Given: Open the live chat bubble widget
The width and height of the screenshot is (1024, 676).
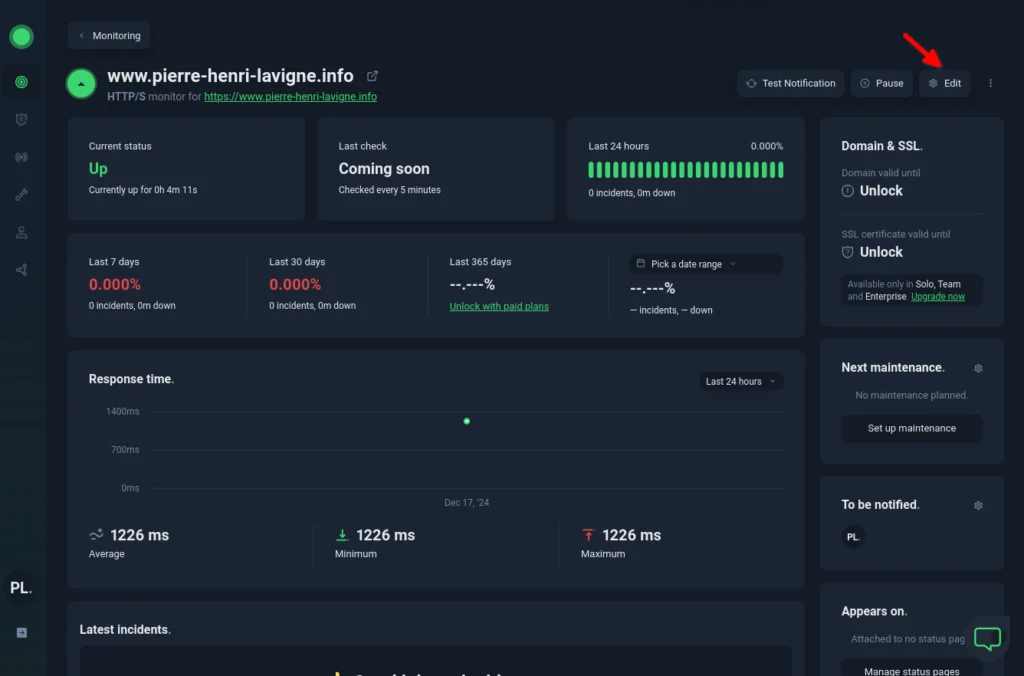Looking at the screenshot, I should [987, 637].
